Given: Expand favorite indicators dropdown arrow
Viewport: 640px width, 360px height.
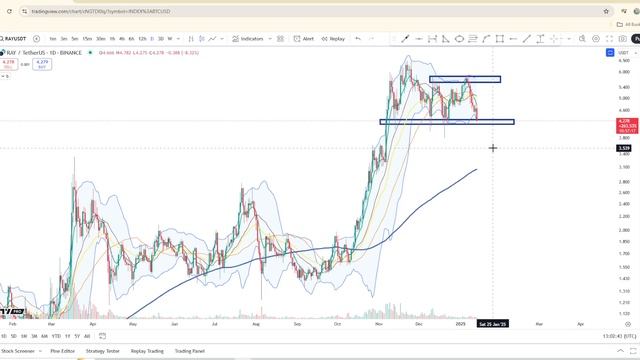Looking at the screenshot, I should (270, 39).
